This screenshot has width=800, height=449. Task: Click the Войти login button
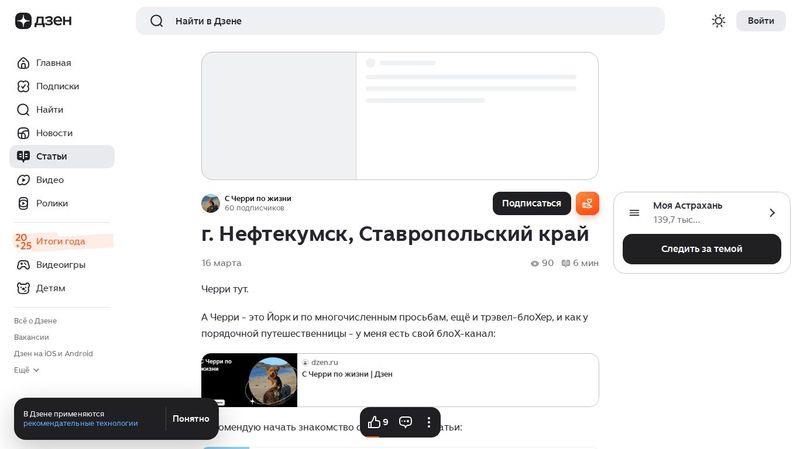760,21
